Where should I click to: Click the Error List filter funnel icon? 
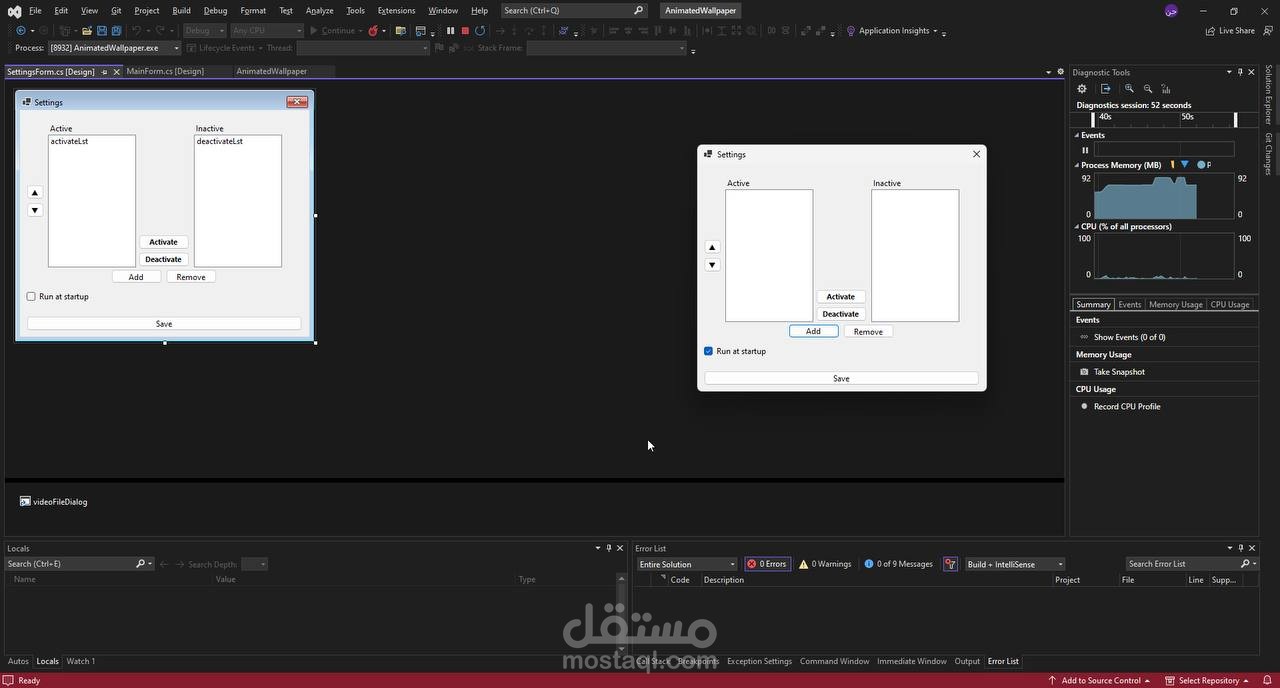coord(950,564)
